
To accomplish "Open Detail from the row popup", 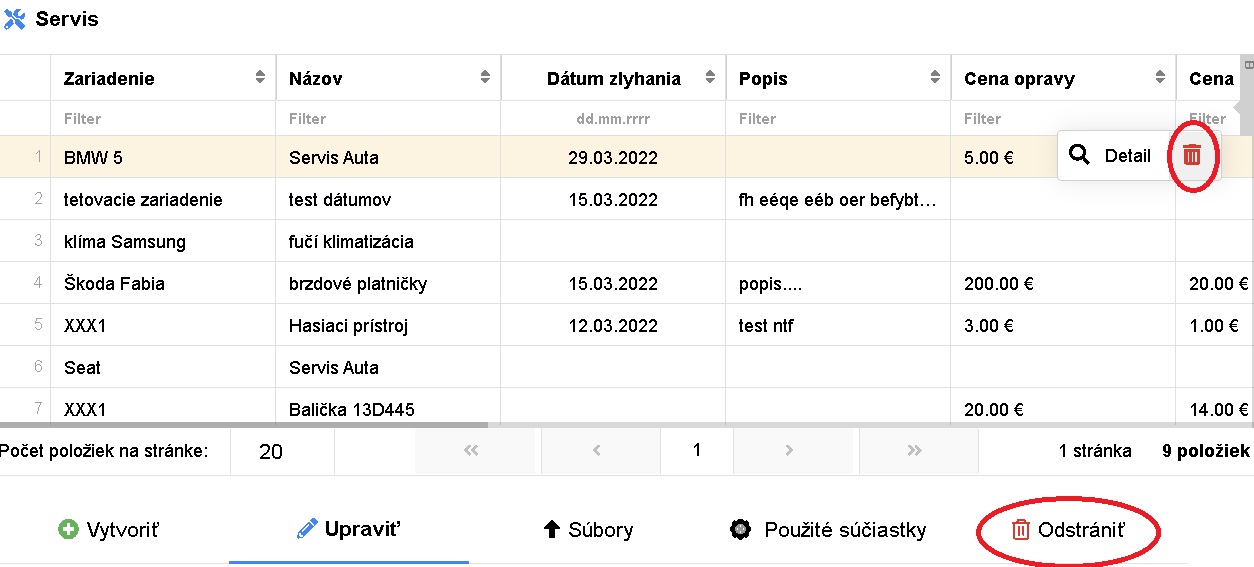I will click(x=1111, y=156).
